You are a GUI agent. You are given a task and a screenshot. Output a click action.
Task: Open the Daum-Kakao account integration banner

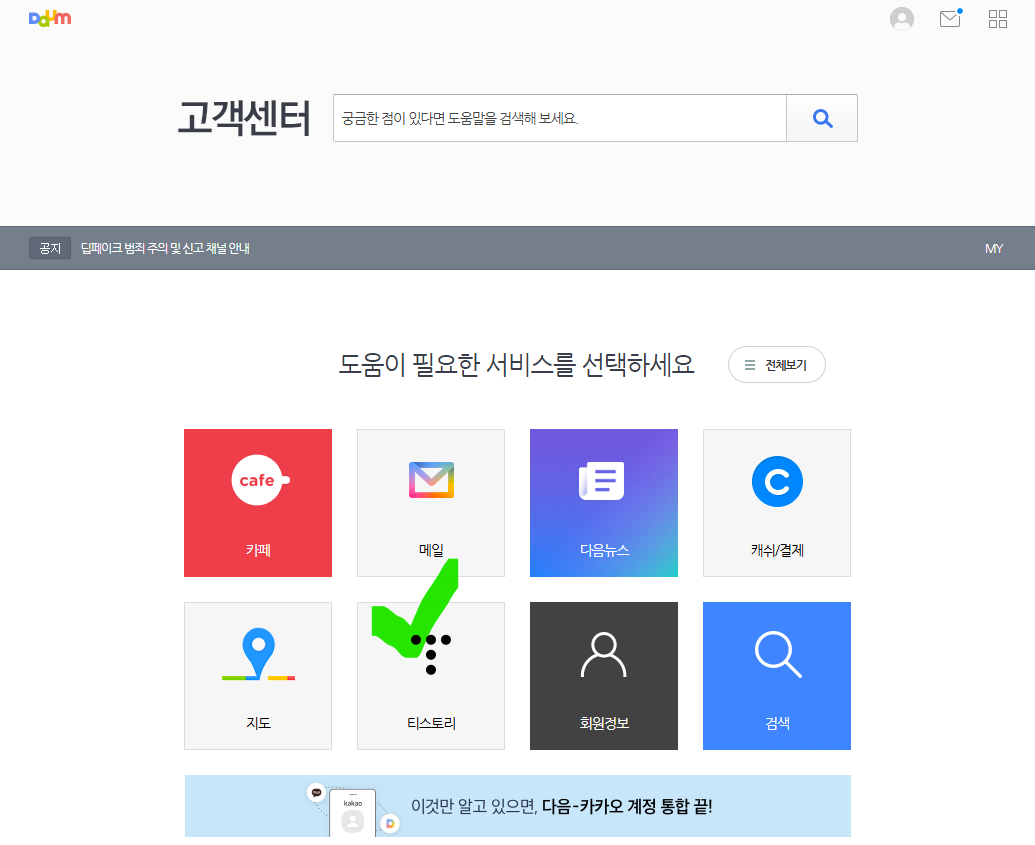[516, 806]
